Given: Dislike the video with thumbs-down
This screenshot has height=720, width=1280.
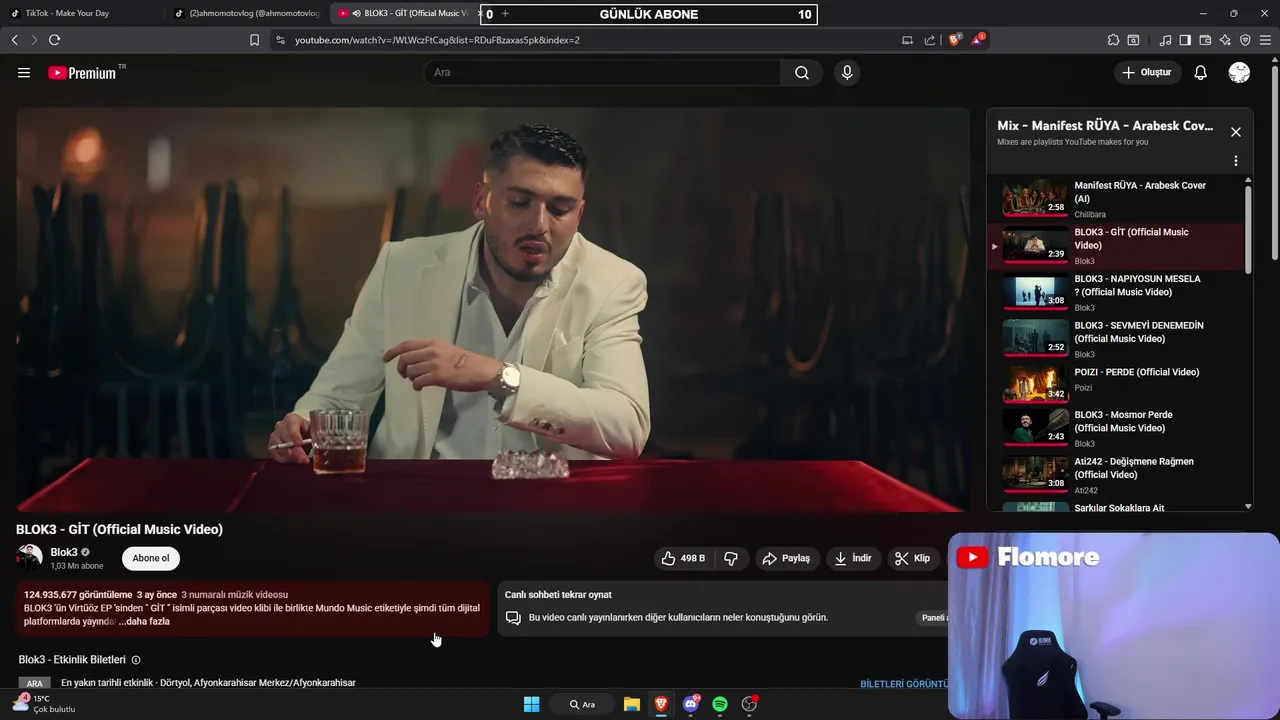Looking at the screenshot, I should [x=731, y=558].
